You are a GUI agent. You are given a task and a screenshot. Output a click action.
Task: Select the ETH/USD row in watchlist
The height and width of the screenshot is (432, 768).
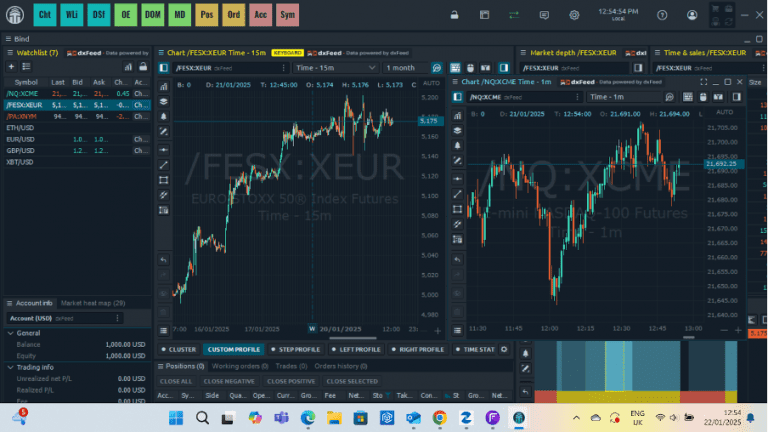tap(22, 127)
